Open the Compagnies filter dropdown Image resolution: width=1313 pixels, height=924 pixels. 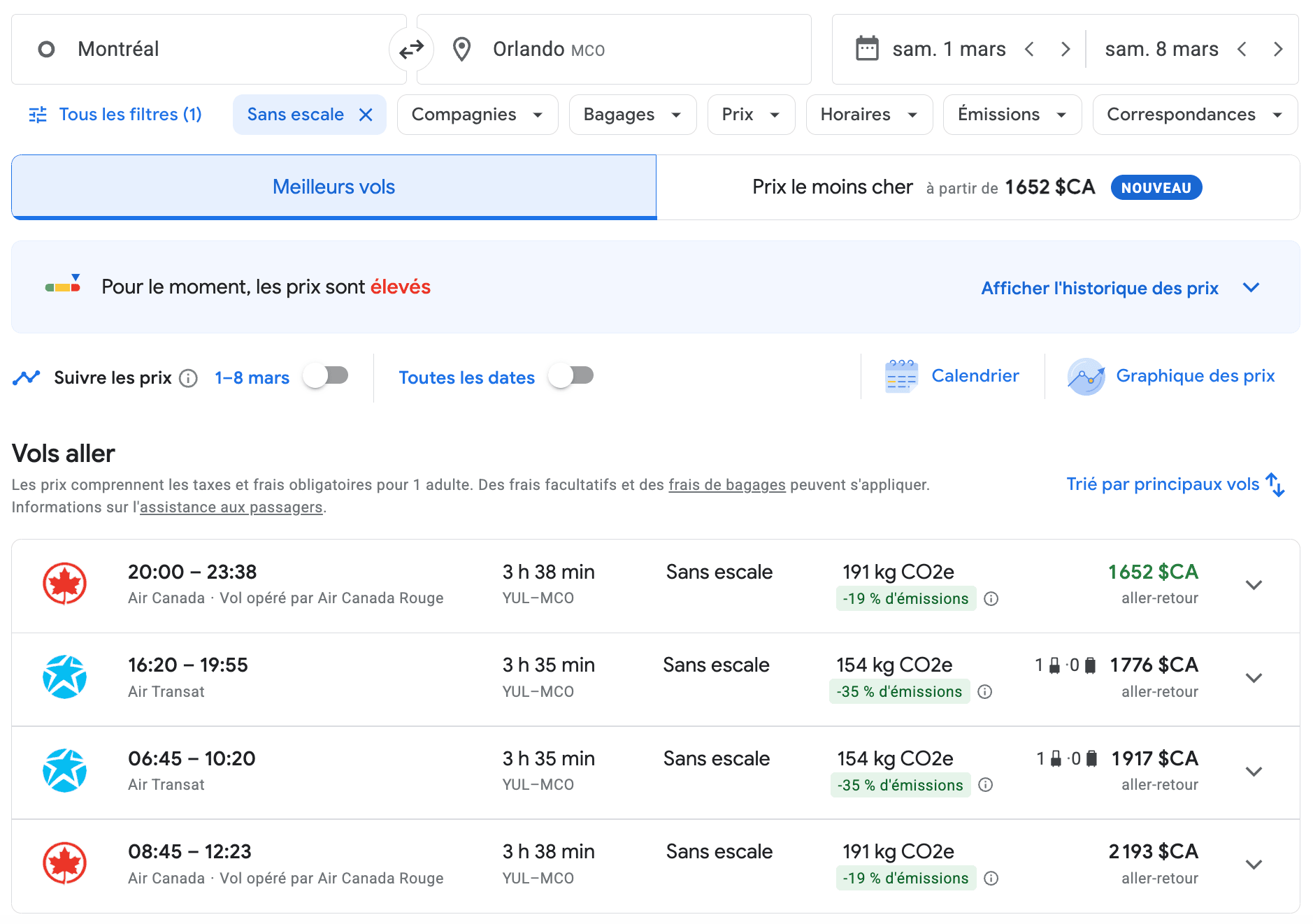(478, 115)
